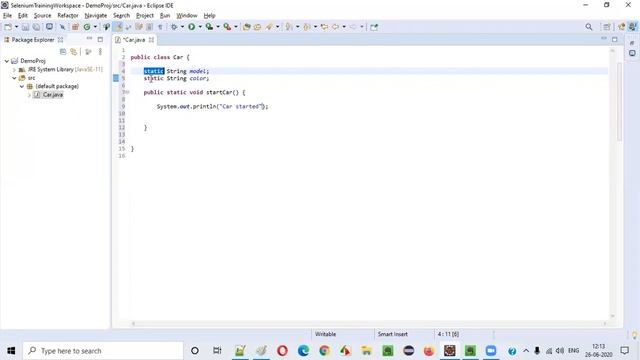Click the Open Task toolbar icon
Image resolution: width=640 pixels, height=360 pixels.
click(257, 27)
